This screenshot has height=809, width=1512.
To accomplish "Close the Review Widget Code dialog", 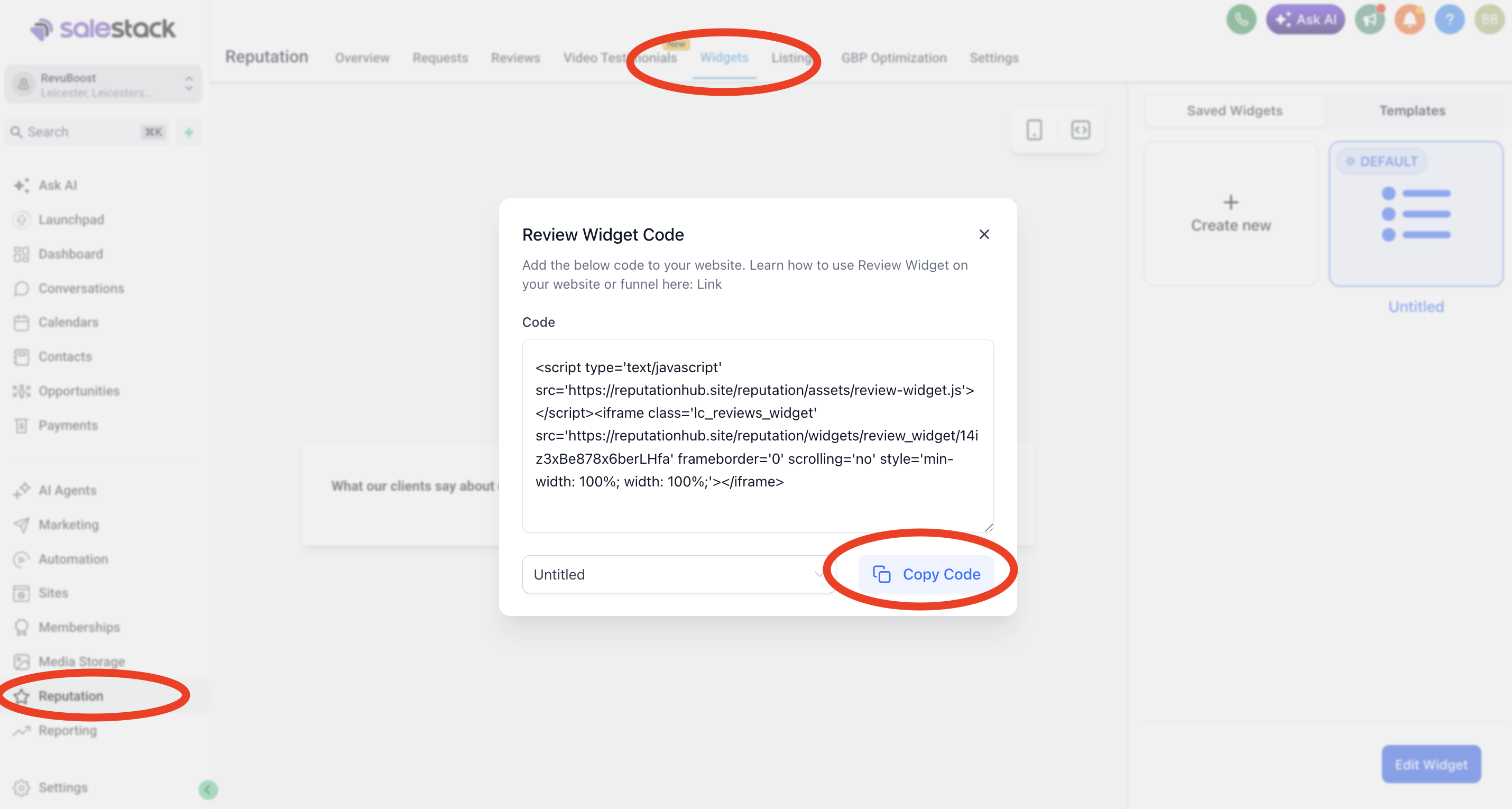I will click(x=984, y=234).
